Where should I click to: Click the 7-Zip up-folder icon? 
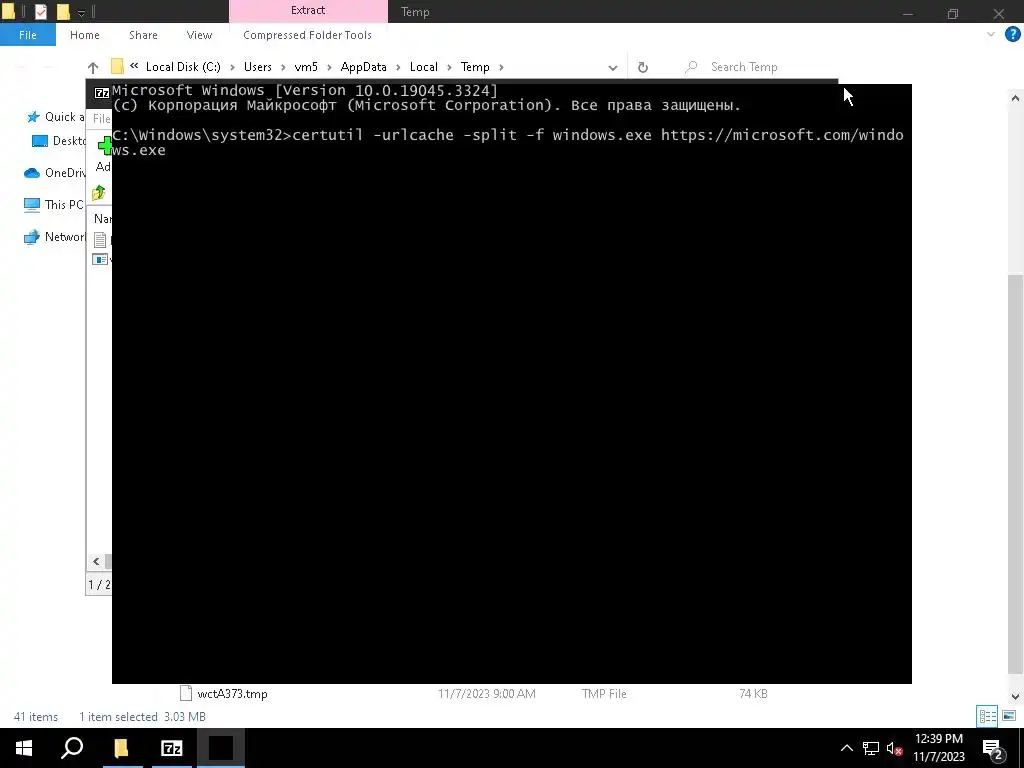[99, 193]
